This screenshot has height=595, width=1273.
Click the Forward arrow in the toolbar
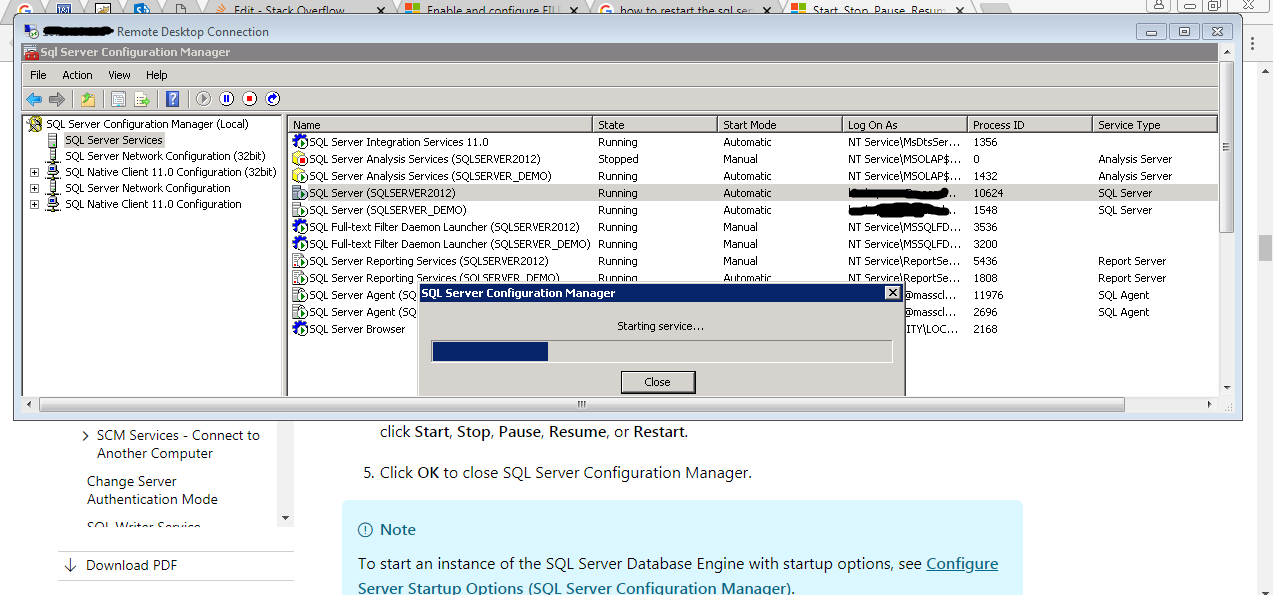[57, 99]
